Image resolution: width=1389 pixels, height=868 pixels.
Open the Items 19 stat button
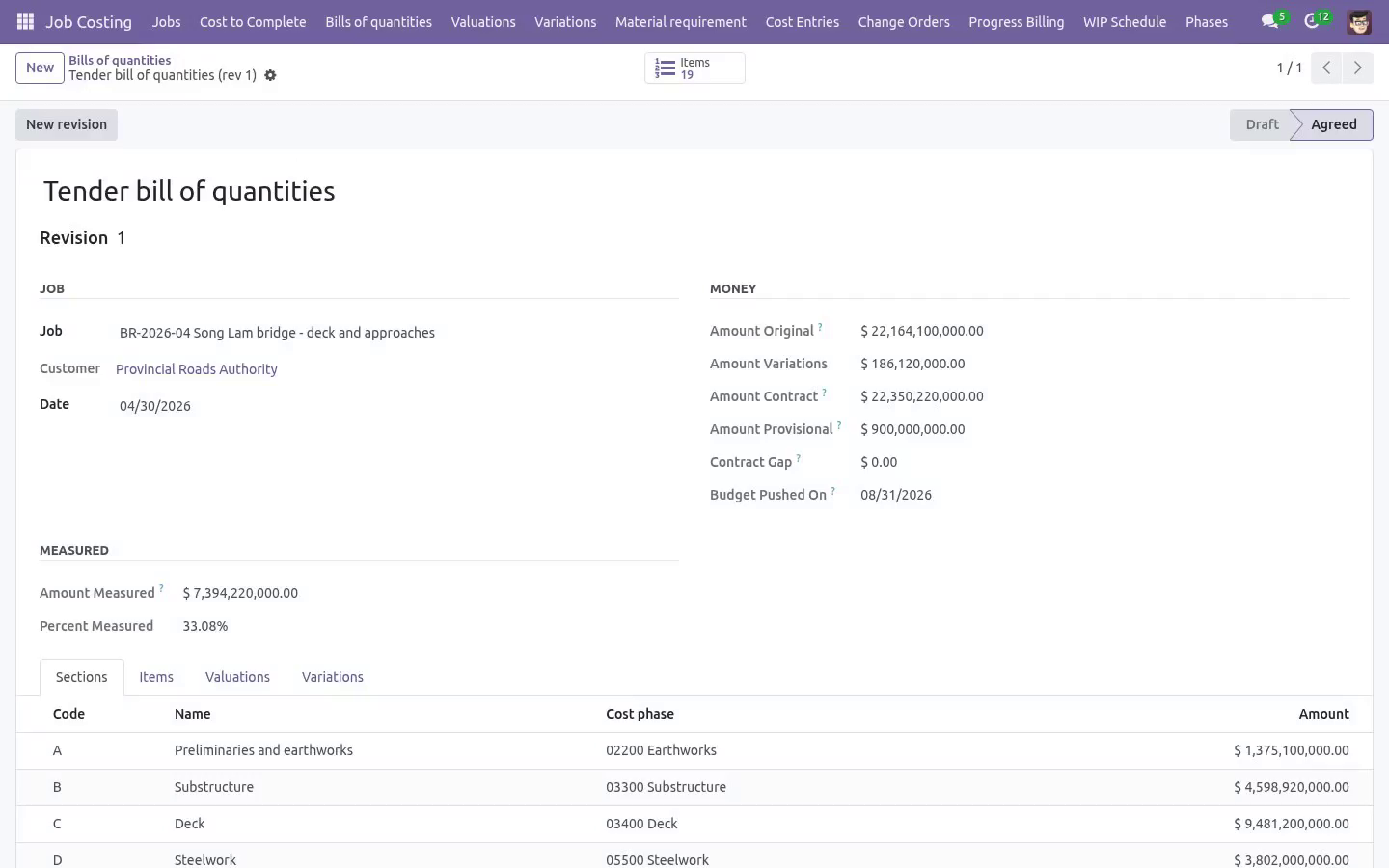pyautogui.click(x=694, y=68)
